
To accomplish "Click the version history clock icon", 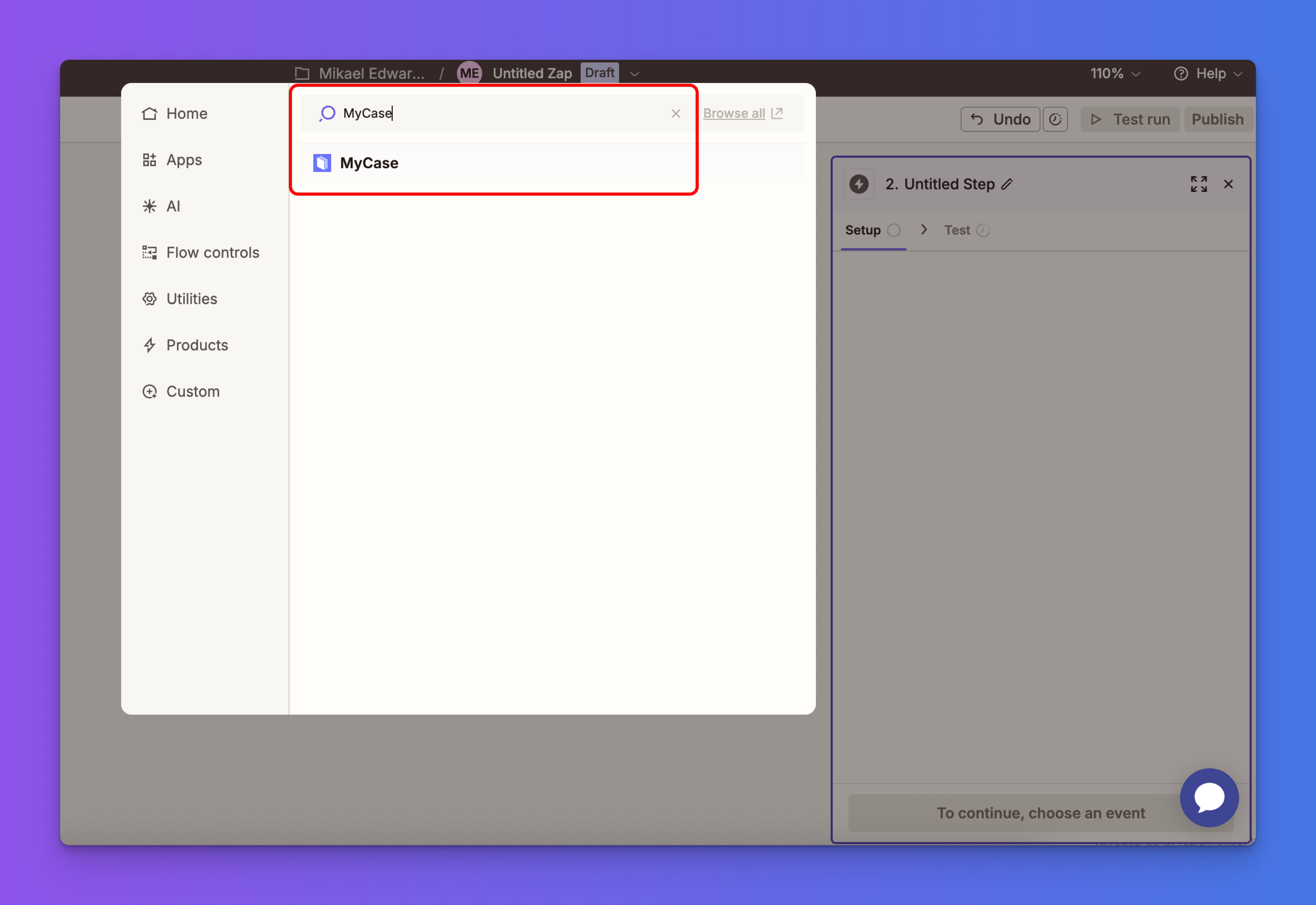I will [1055, 120].
